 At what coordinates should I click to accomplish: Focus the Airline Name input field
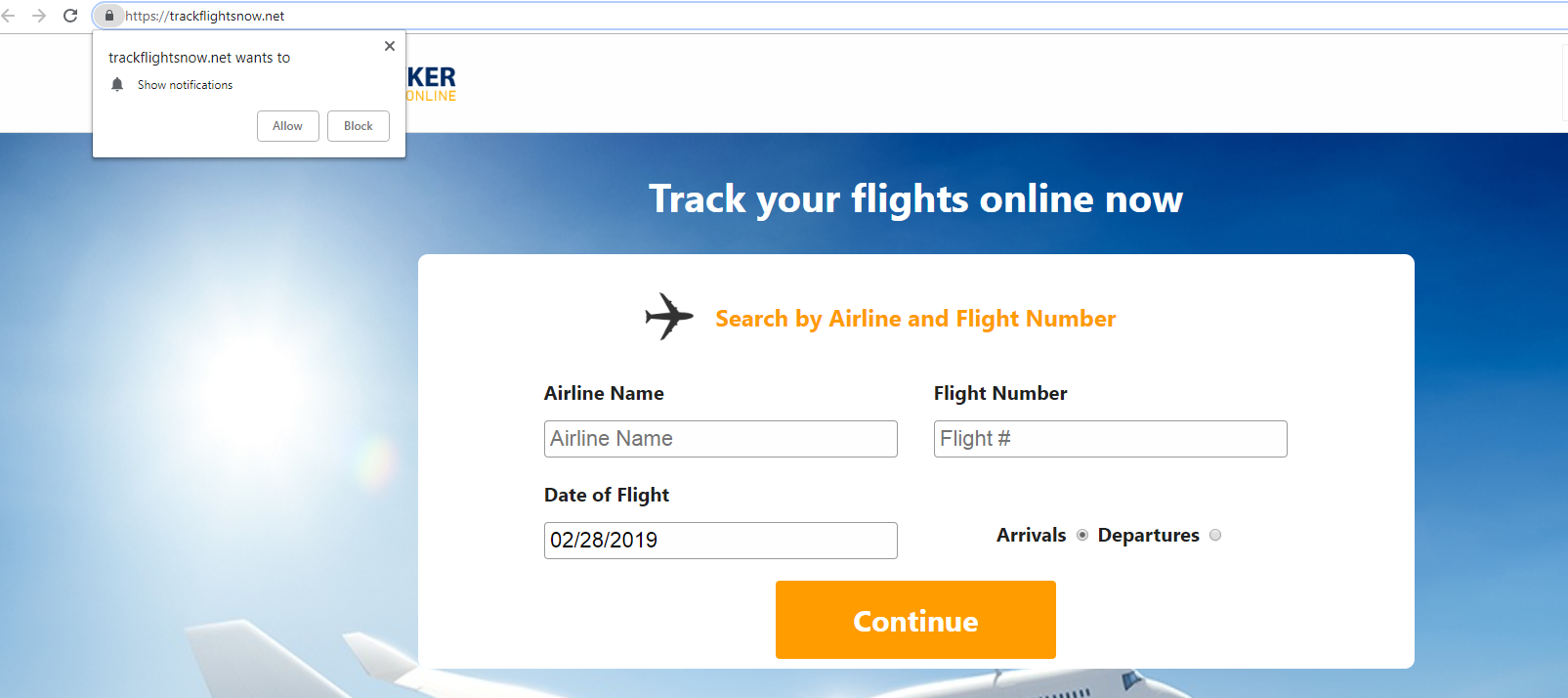[720, 439]
